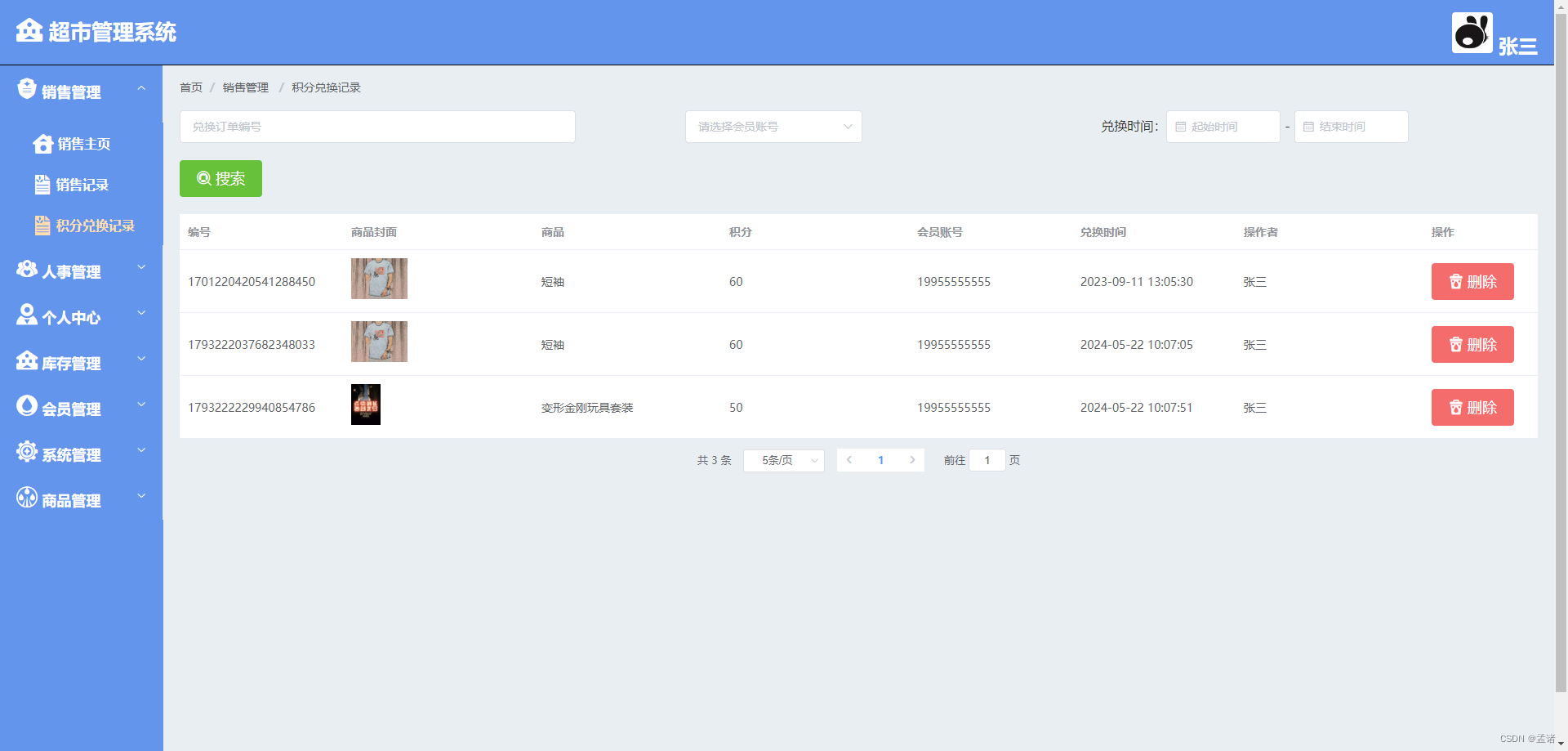
Task: Expand the 会员管理 menu chevron
Action: 141,405
